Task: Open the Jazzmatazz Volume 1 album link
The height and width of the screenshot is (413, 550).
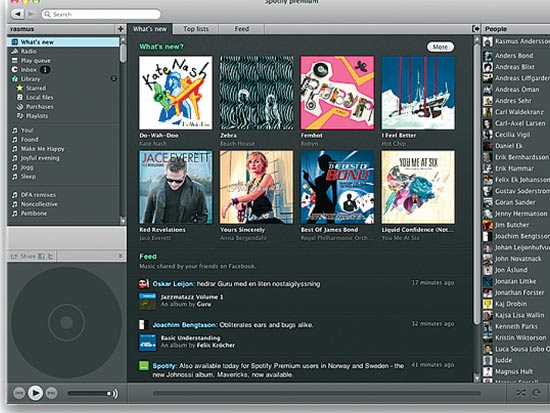Action: point(192,297)
